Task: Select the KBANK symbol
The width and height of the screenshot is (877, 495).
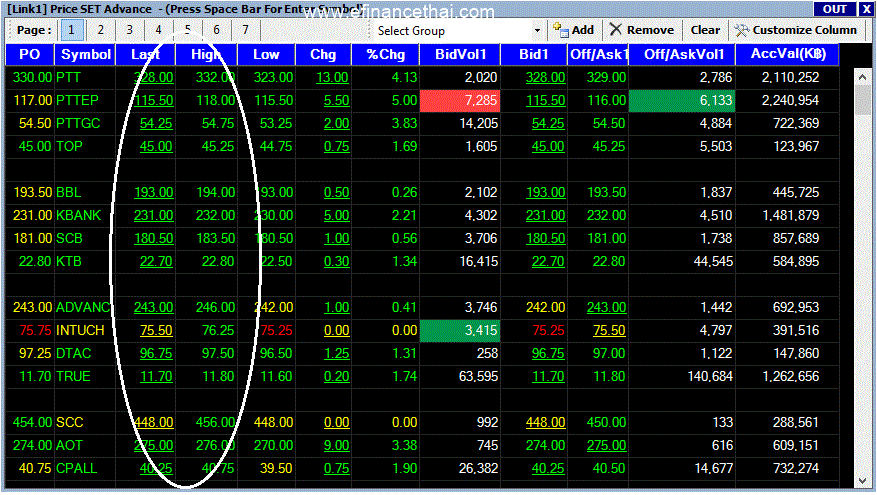Action: pyautogui.click(x=78, y=215)
